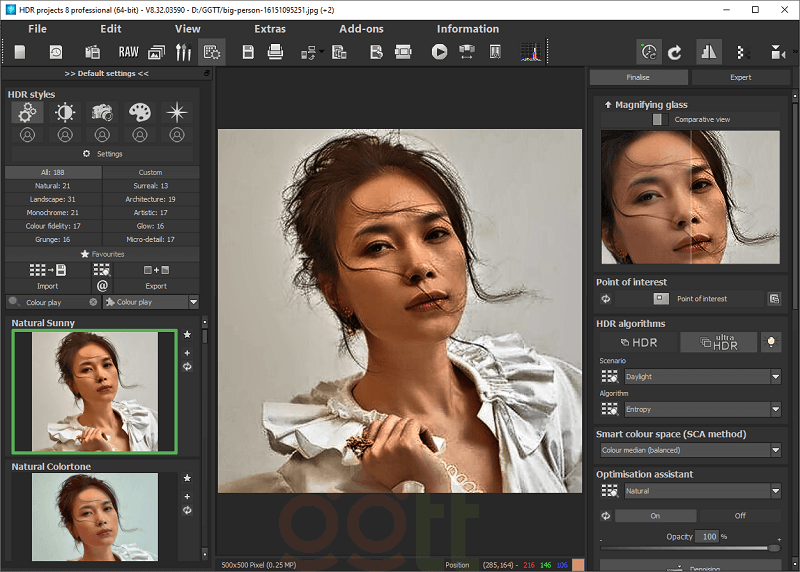This screenshot has width=800, height=572.
Task: Turn the Optimisation assistant Off
Action: click(x=740, y=516)
